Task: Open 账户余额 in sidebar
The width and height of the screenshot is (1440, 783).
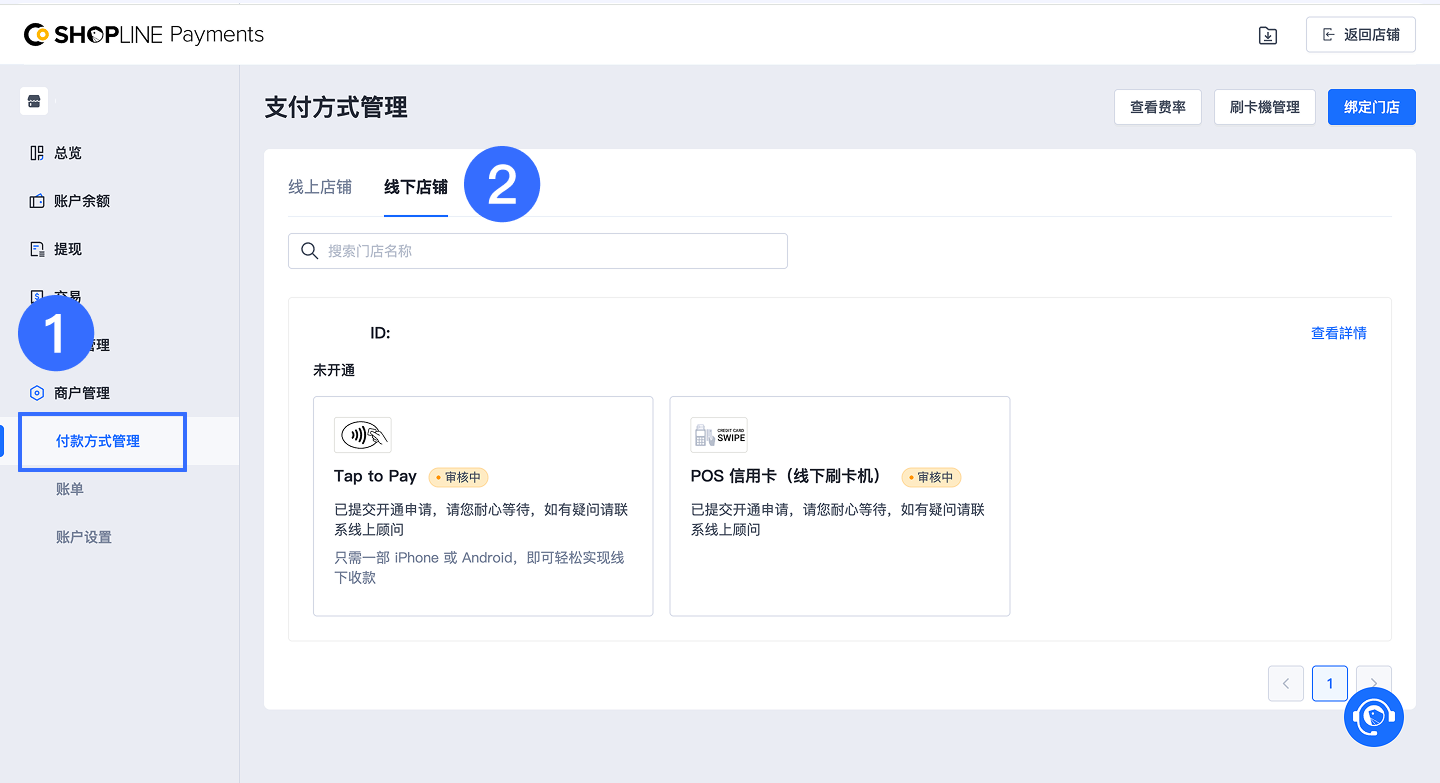Action: click(81, 201)
